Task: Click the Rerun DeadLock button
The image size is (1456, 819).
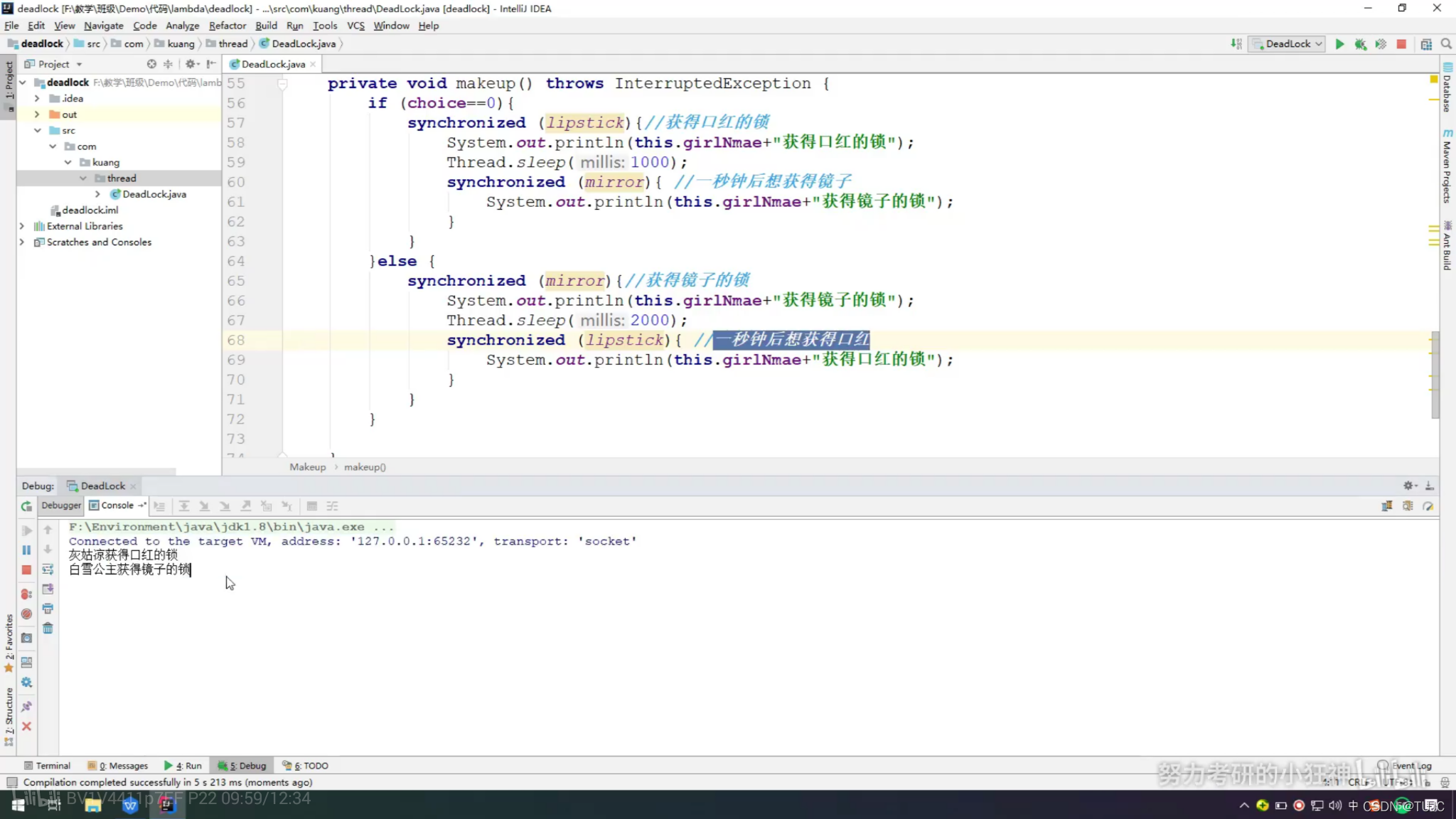Action: pos(26,507)
